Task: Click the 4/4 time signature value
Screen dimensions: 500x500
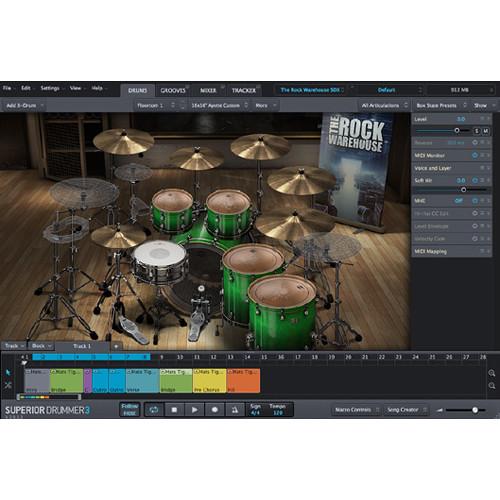Action: tap(255, 413)
